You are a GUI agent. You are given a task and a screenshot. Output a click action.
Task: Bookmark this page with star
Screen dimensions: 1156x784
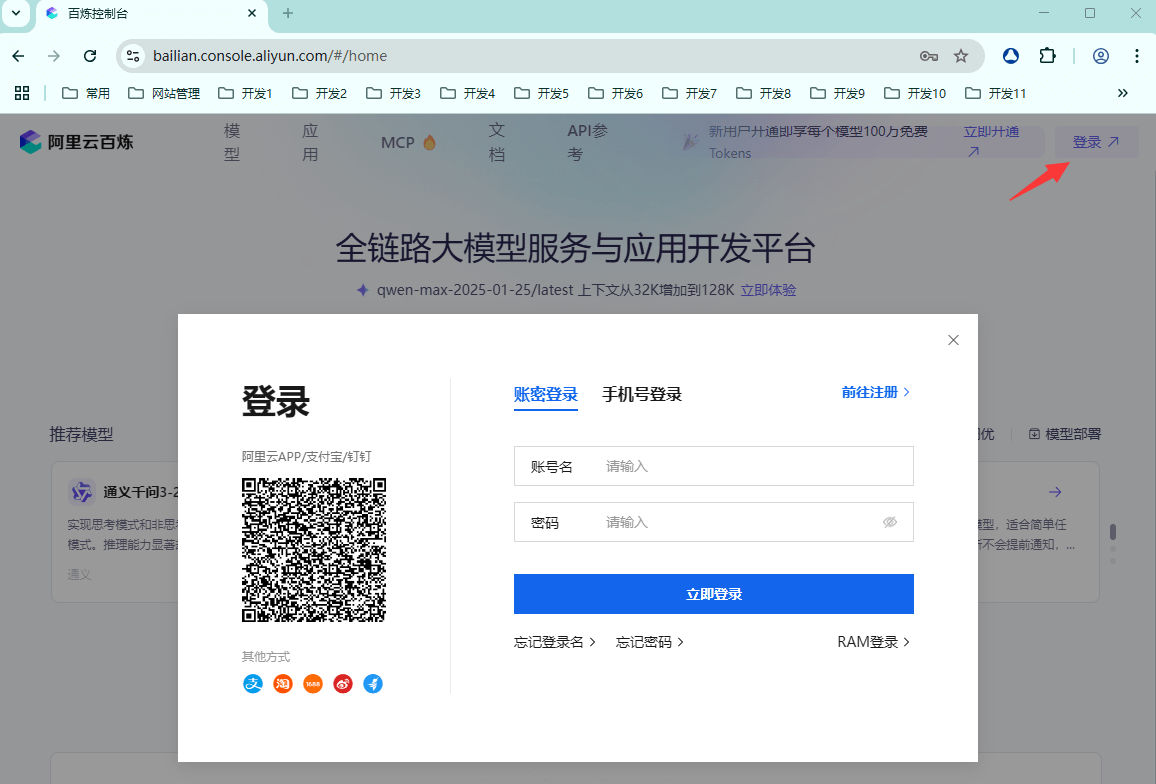961,56
